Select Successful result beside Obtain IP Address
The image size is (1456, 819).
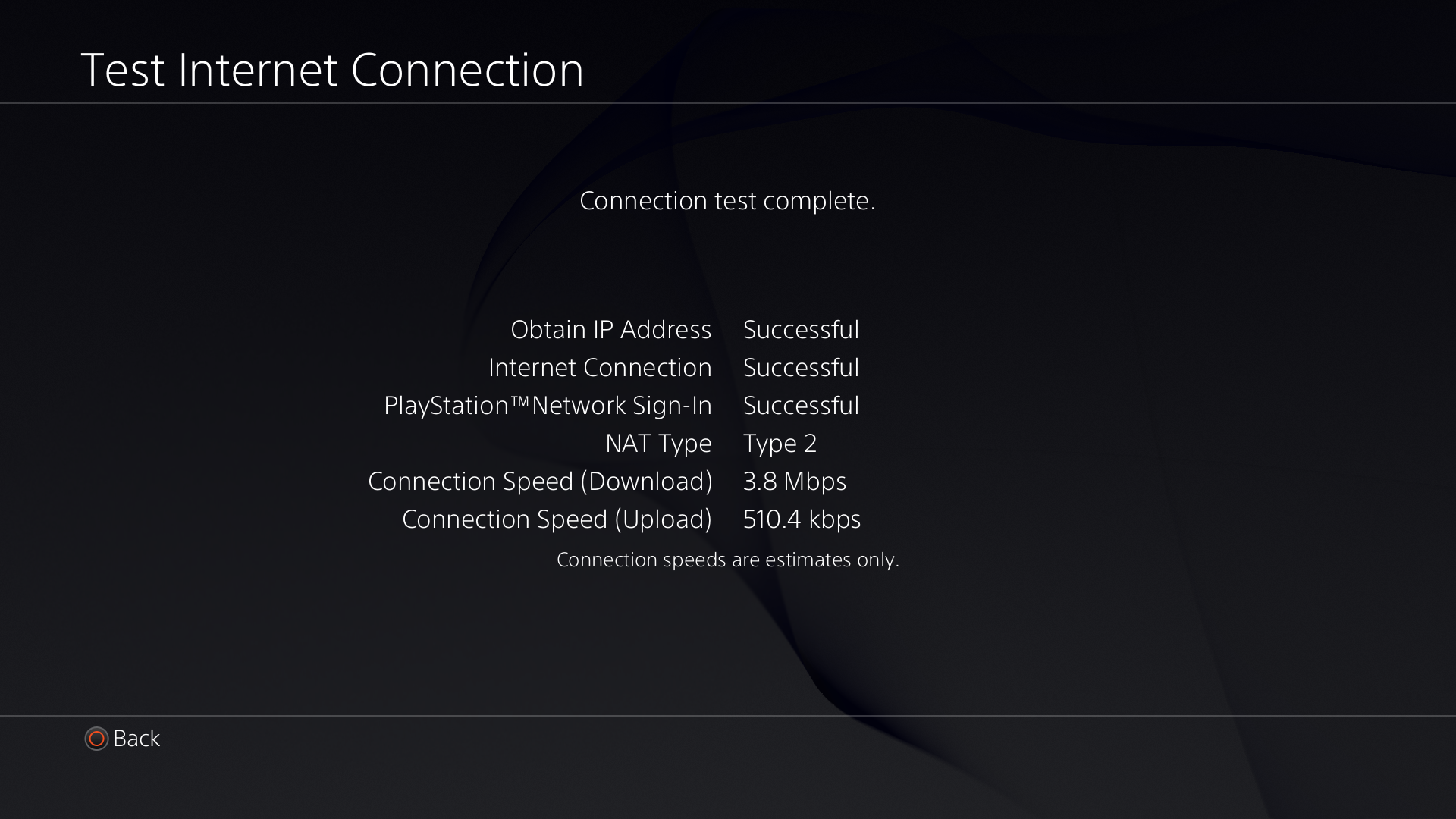point(801,330)
